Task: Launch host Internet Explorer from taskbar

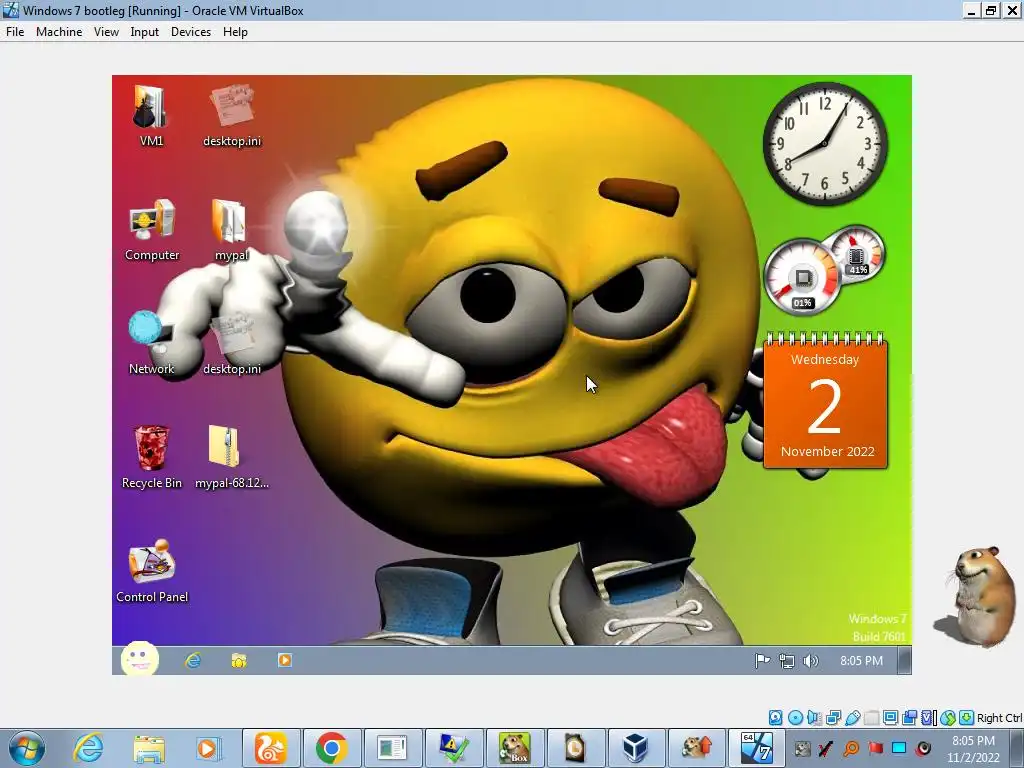Action: [x=88, y=748]
